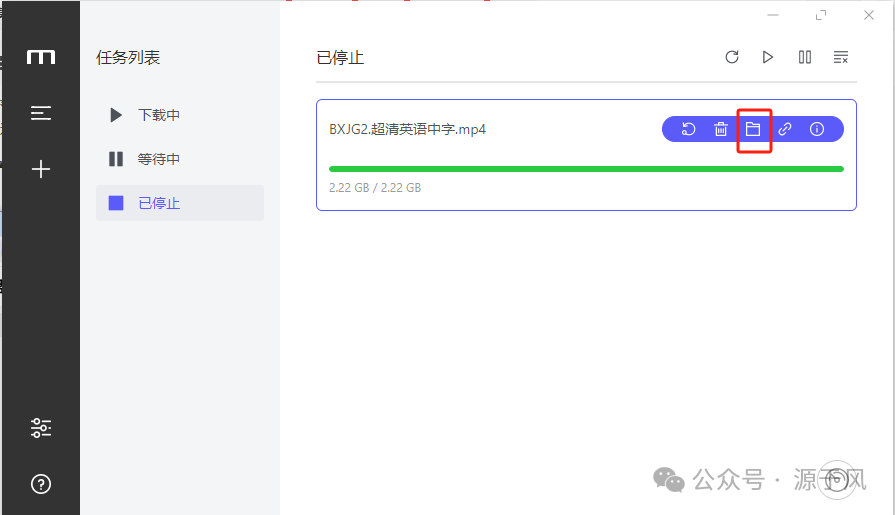The image size is (895, 515).
Task: Open the task list menu icon
Action: pyautogui.click(x=41, y=113)
